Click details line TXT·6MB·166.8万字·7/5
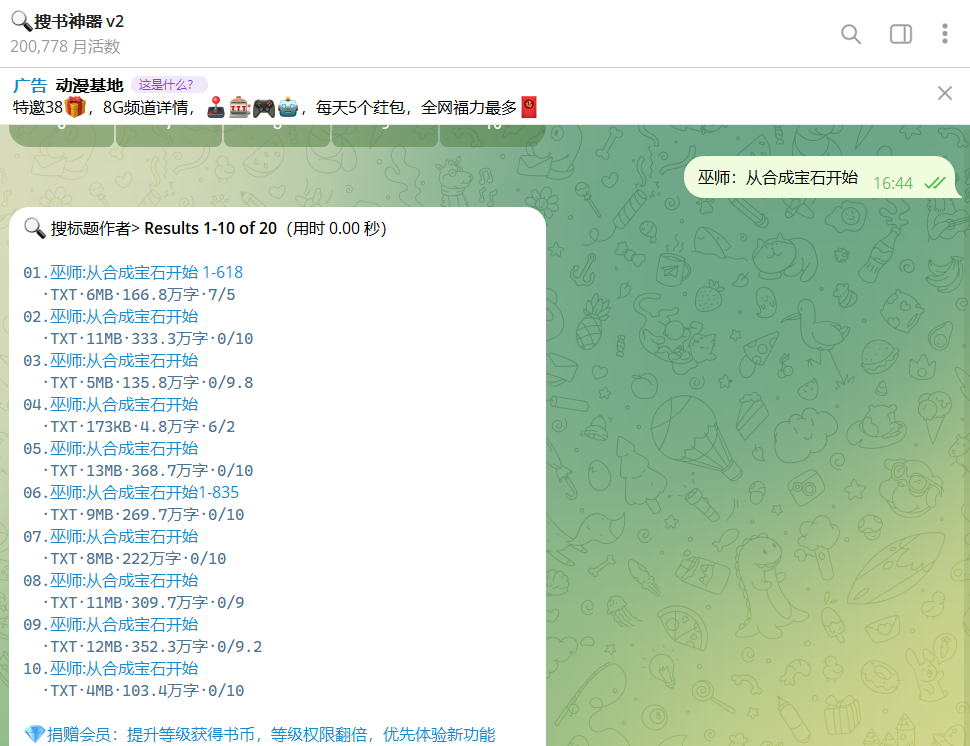 [x=139, y=294]
